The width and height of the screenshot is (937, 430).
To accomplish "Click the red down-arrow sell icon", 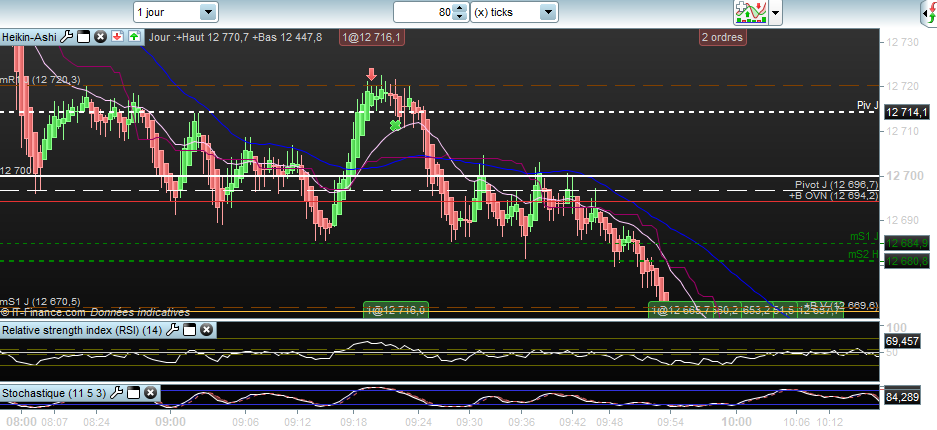I will [117, 37].
